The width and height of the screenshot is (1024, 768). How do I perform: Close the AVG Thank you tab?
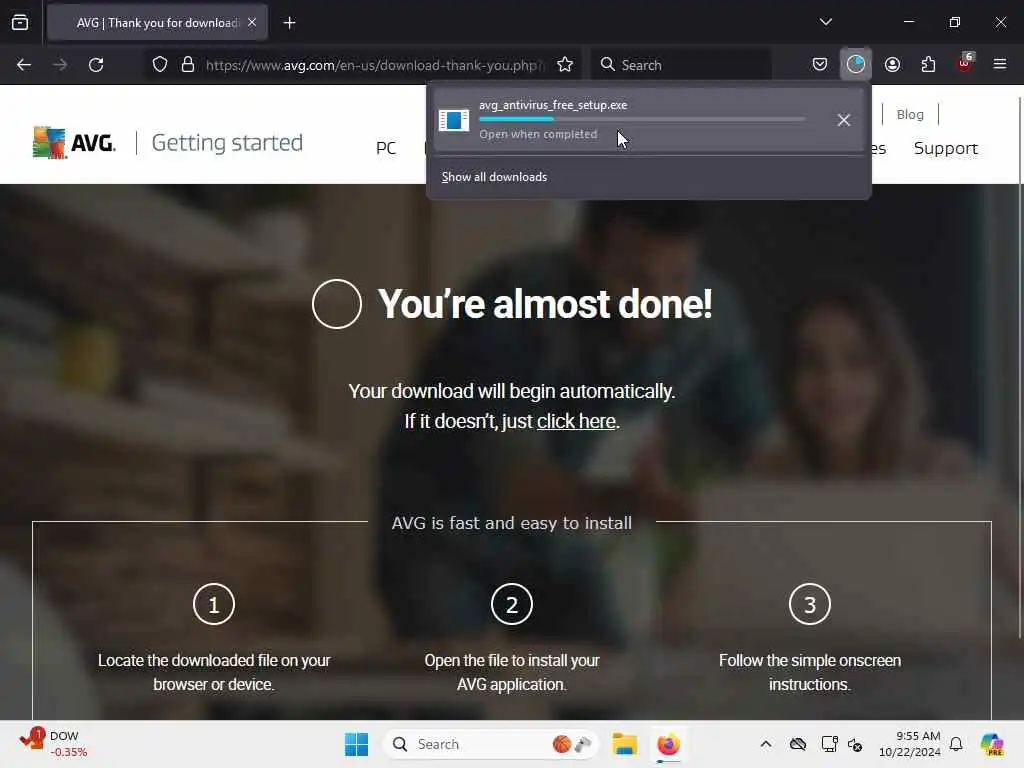point(252,22)
